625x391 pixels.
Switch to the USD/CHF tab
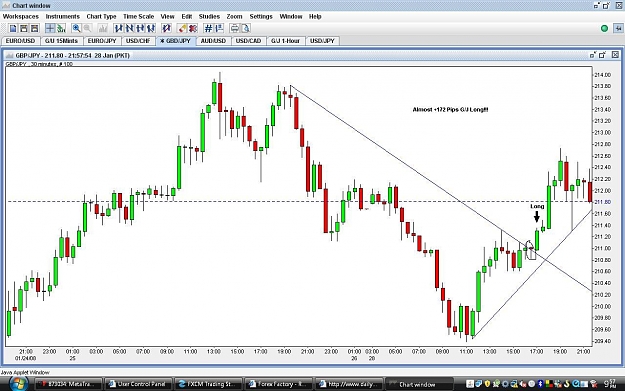(x=138, y=41)
